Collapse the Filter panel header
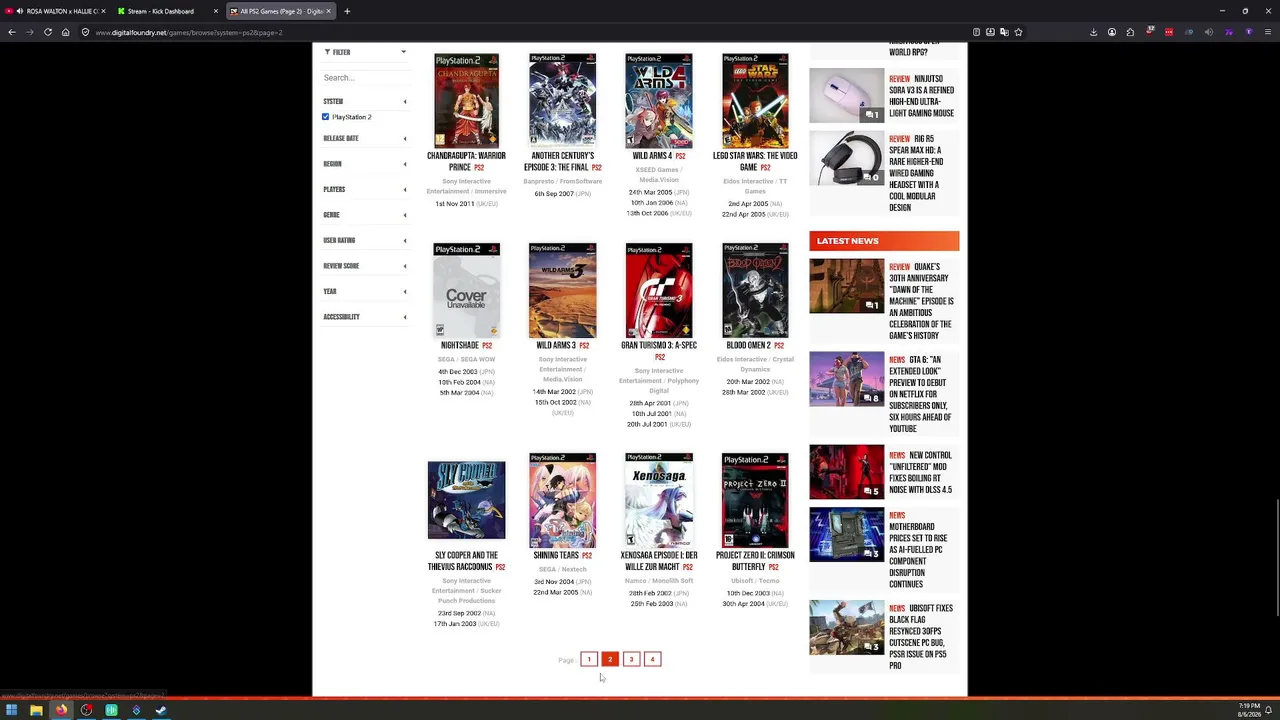Image resolution: width=1280 pixels, height=720 pixels. click(x=364, y=52)
